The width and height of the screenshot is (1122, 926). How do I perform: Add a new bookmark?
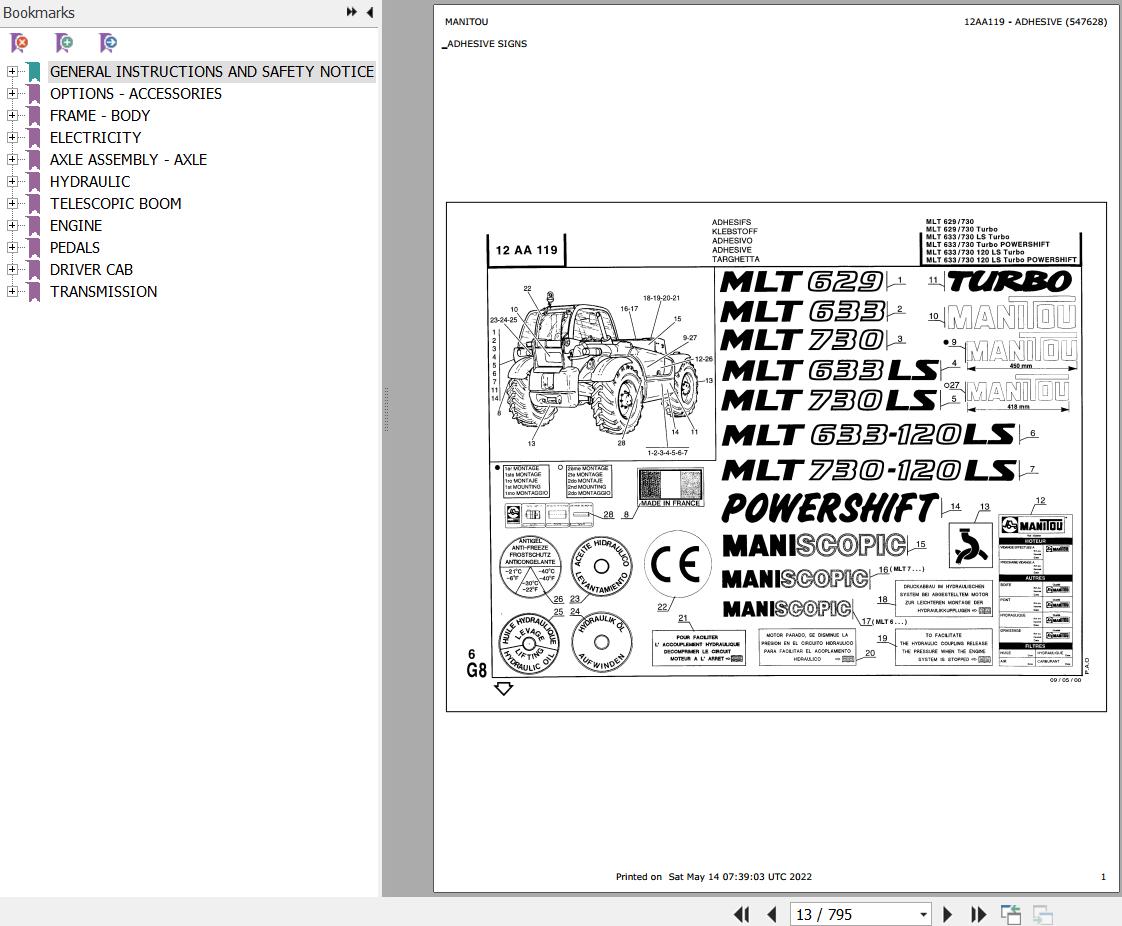[63, 43]
